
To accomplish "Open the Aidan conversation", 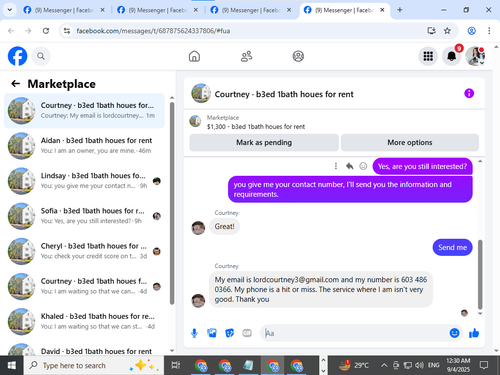I will click(x=84, y=146).
